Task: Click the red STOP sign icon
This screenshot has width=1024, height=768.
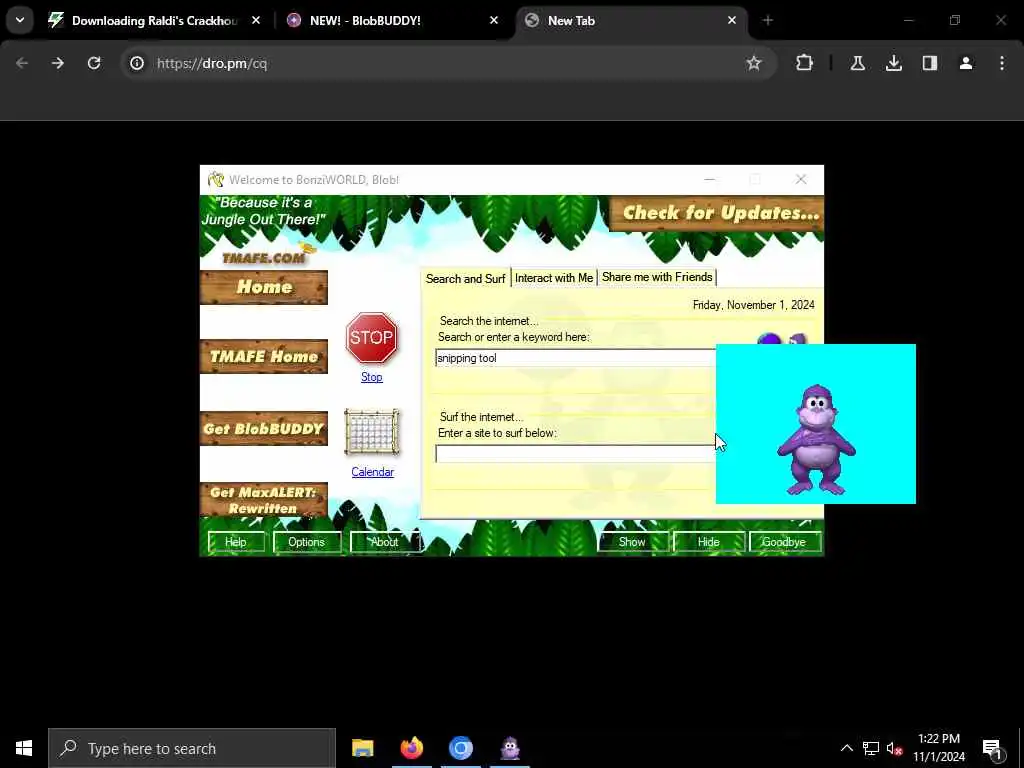Action: (372, 338)
